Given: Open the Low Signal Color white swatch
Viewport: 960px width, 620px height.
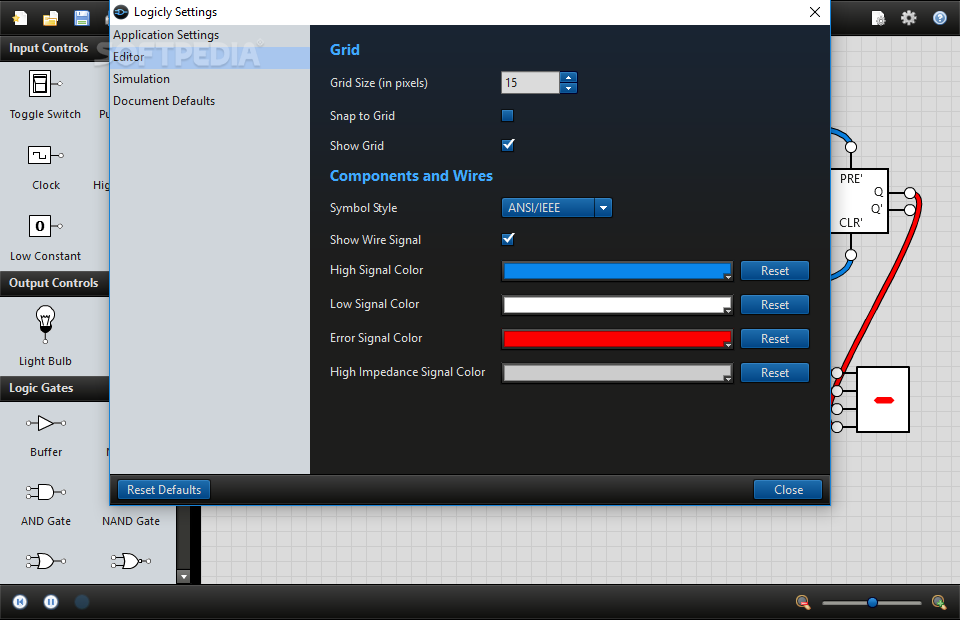Looking at the screenshot, I should (617, 305).
